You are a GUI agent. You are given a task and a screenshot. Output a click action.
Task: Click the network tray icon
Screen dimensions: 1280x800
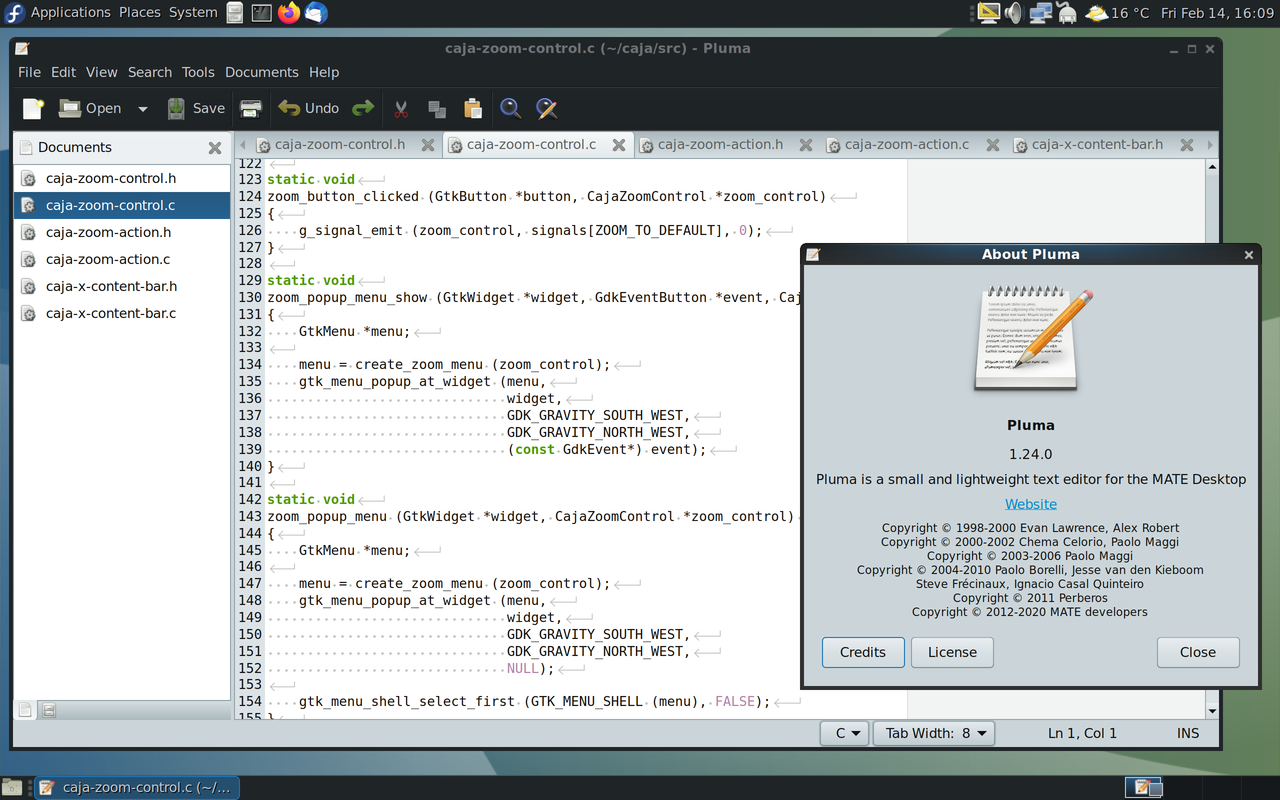click(1040, 13)
